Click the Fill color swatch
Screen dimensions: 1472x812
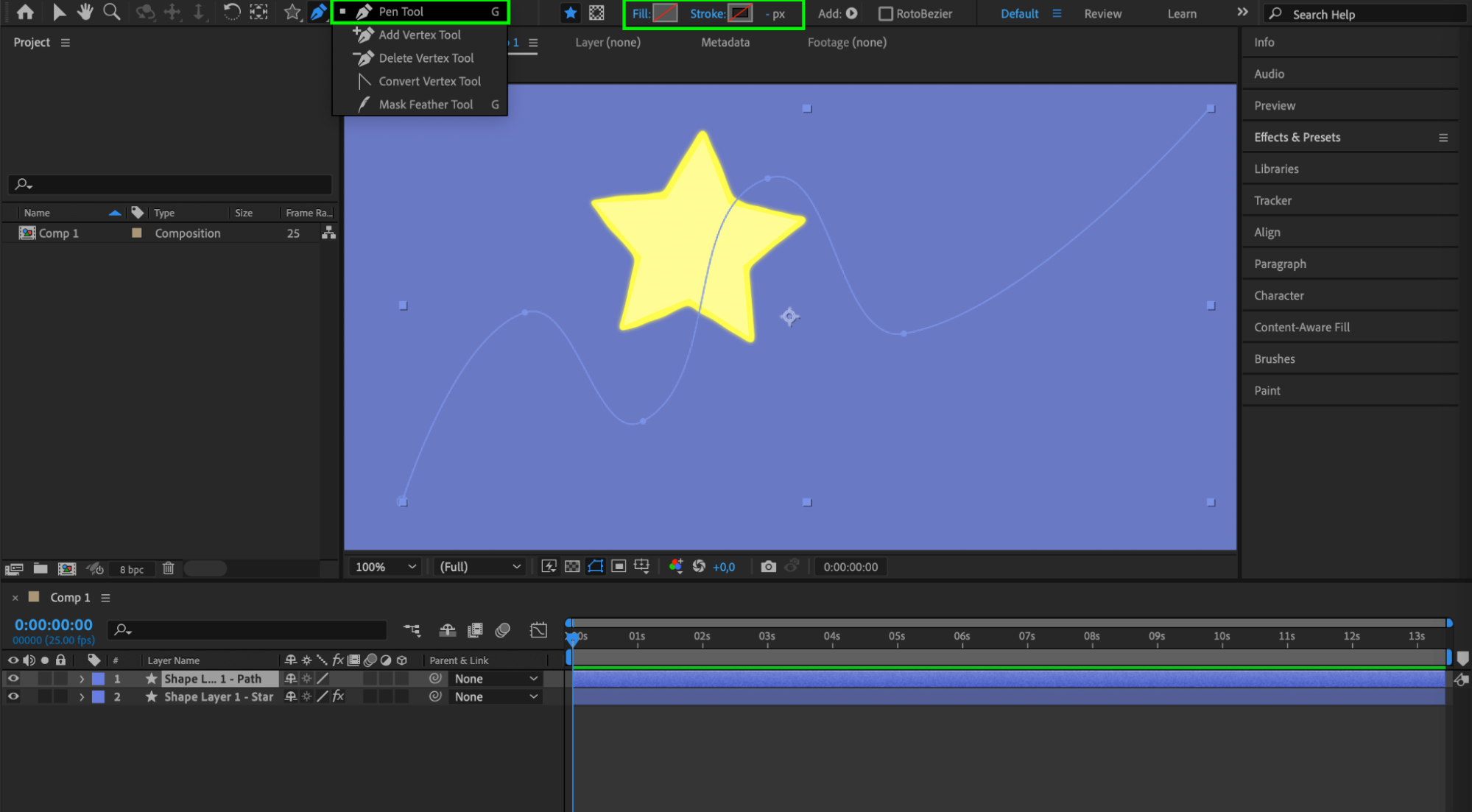coord(665,13)
